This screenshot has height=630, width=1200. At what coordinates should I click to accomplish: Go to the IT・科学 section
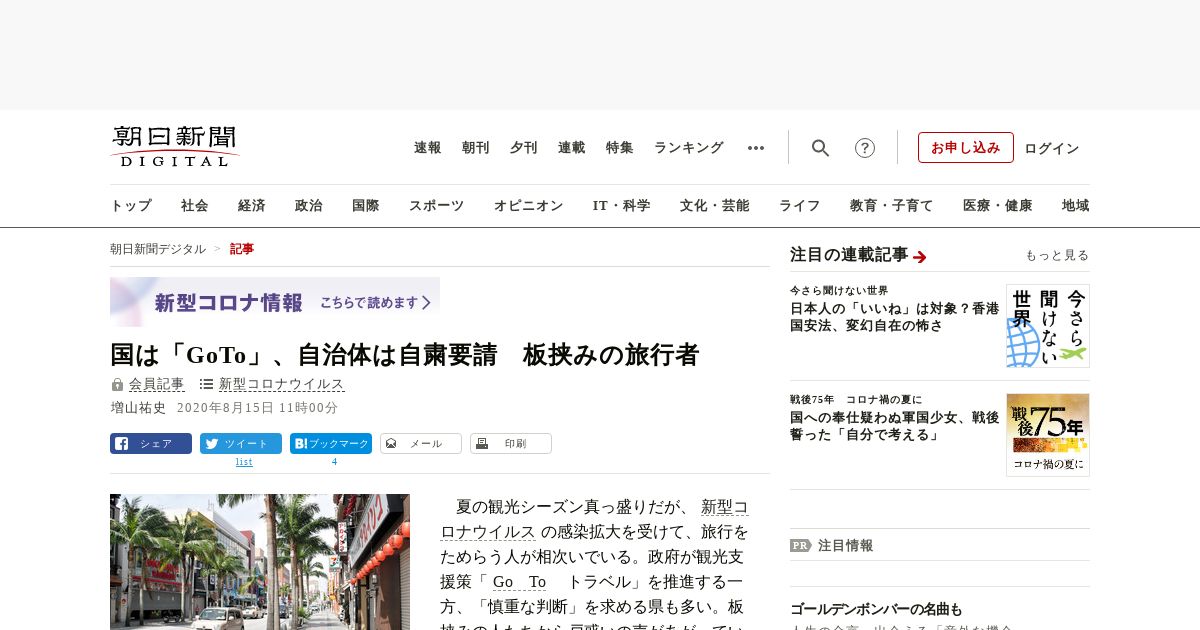coord(622,206)
